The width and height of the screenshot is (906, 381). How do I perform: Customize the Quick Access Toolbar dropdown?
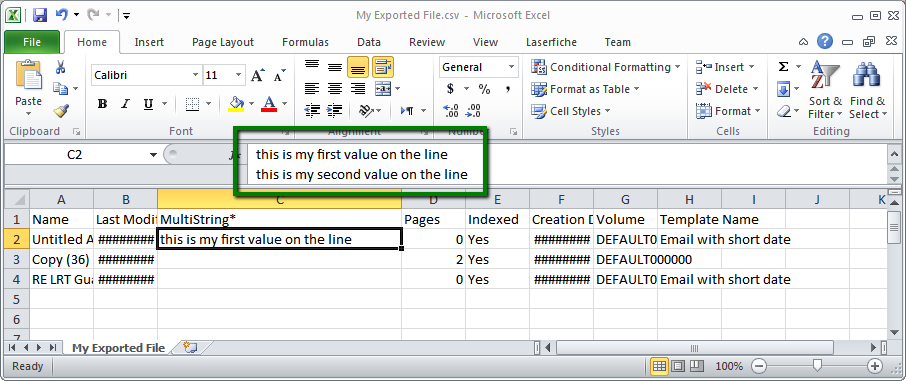pyautogui.click(x=127, y=16)
